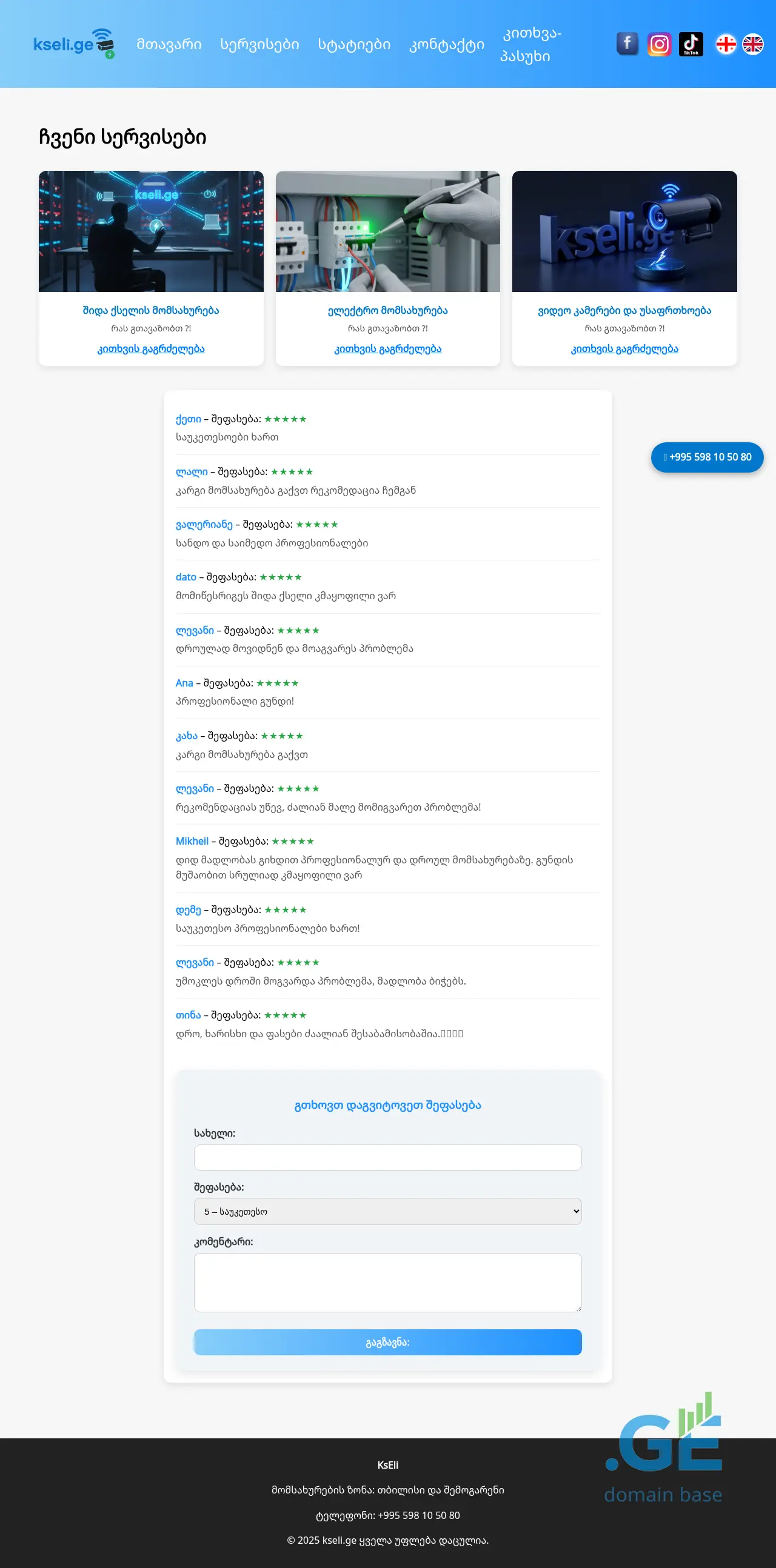Viewport: 776px width, 1568px height.
Task: Navigate to კონტაქტი page
Action: pyautogui.click(x=446, y=44)
